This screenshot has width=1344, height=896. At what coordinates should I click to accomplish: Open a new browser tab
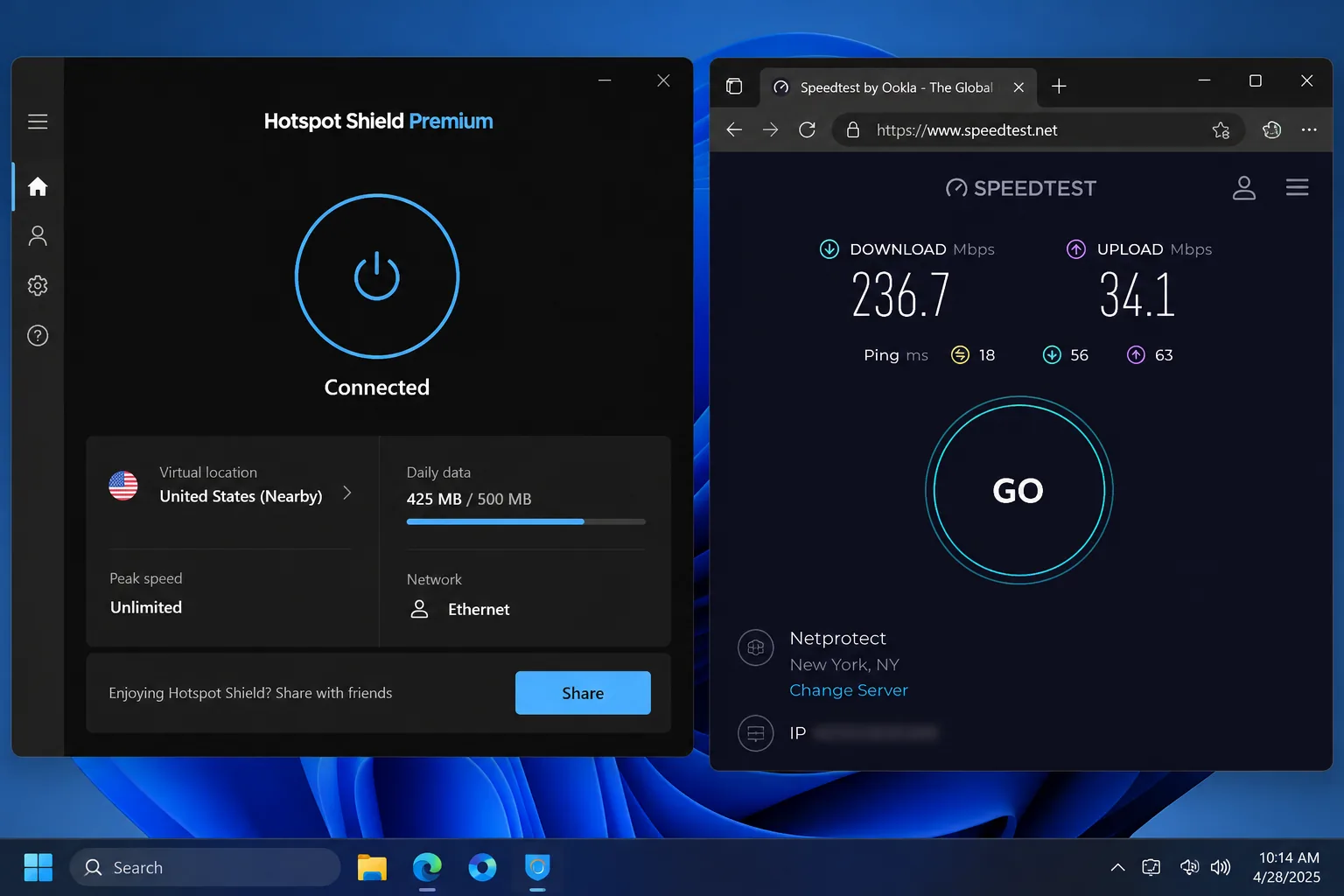click(x=1059, y=86)
